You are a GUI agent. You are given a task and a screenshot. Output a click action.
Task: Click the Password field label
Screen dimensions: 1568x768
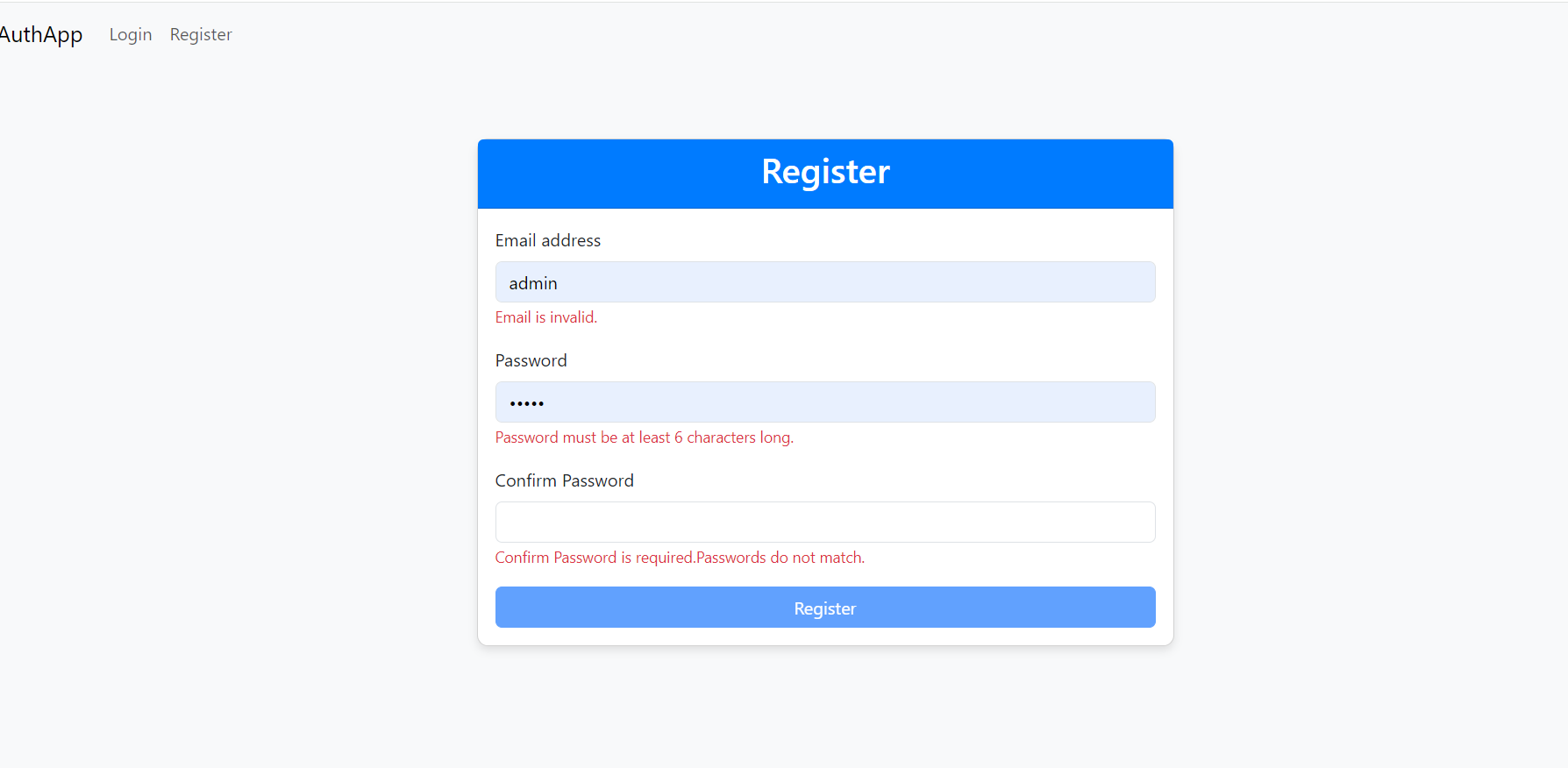coord(531,360)
